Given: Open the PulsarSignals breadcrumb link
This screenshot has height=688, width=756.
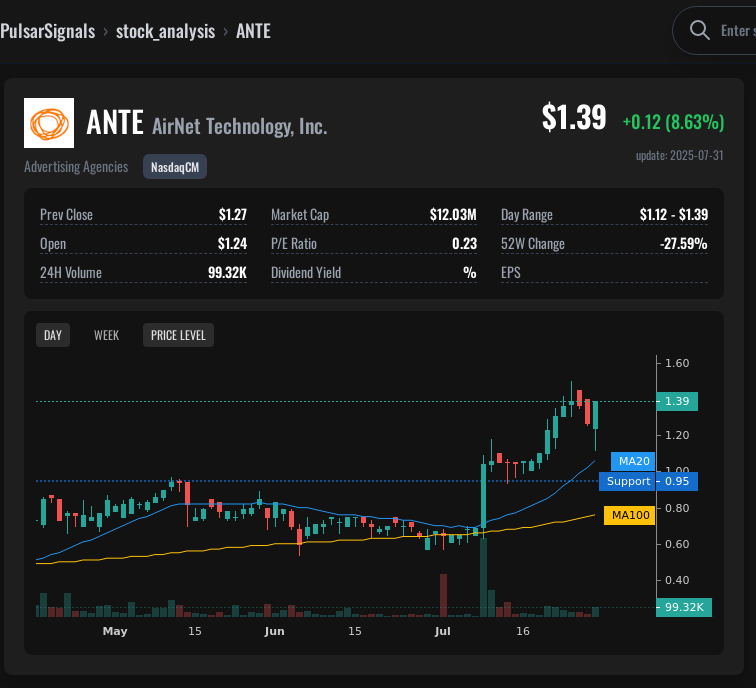Looking at the screenshot, I should (48, 31).
